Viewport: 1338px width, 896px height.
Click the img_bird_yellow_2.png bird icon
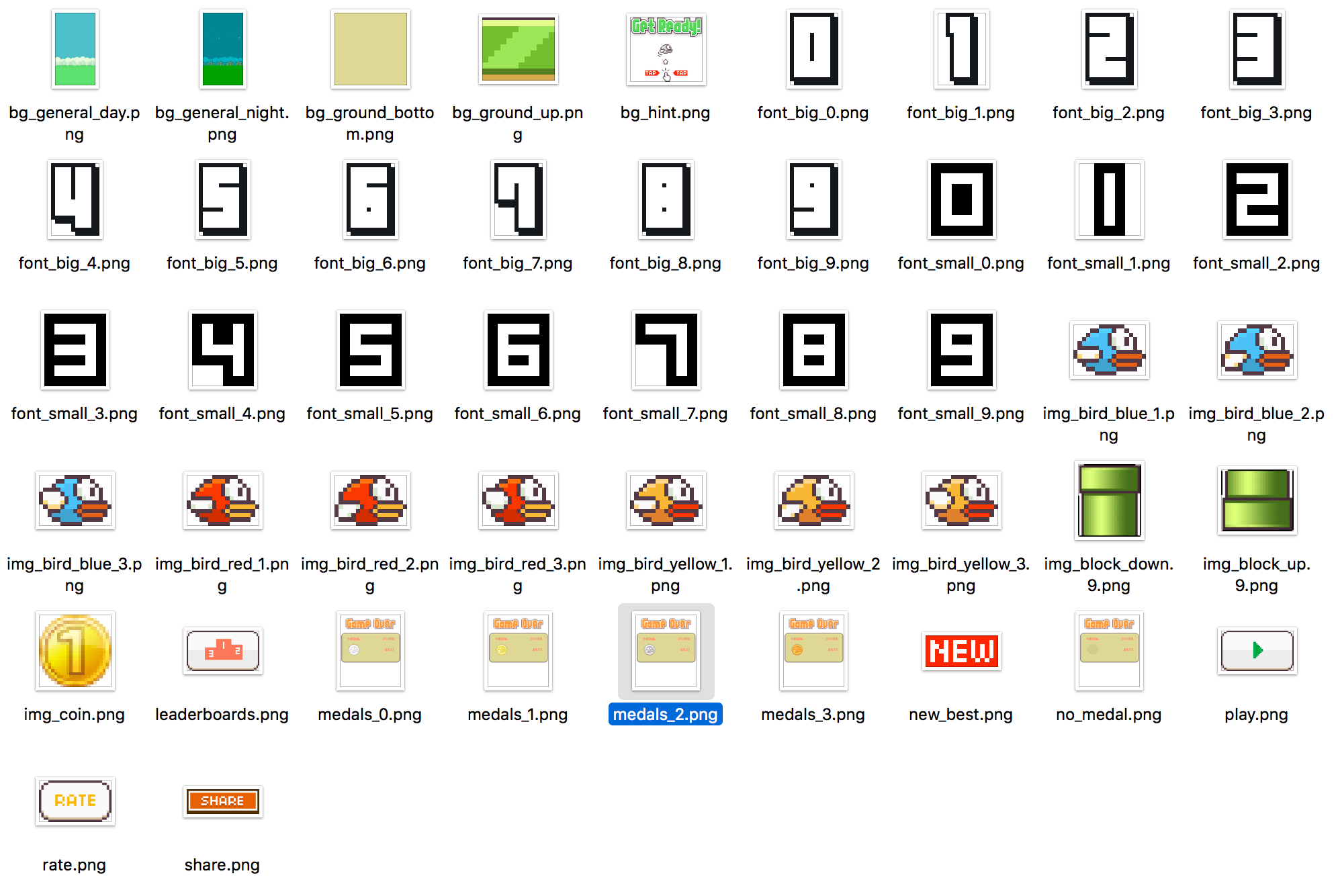(x=813, y=500)
